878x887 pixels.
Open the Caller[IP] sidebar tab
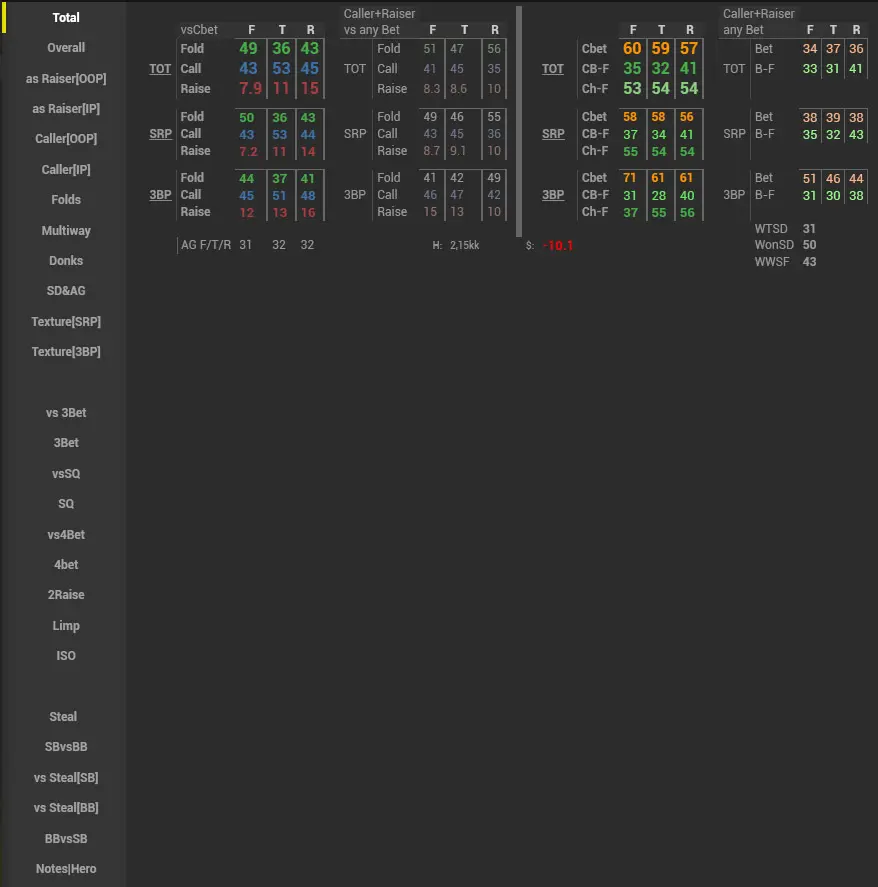[x=66, y=170]
